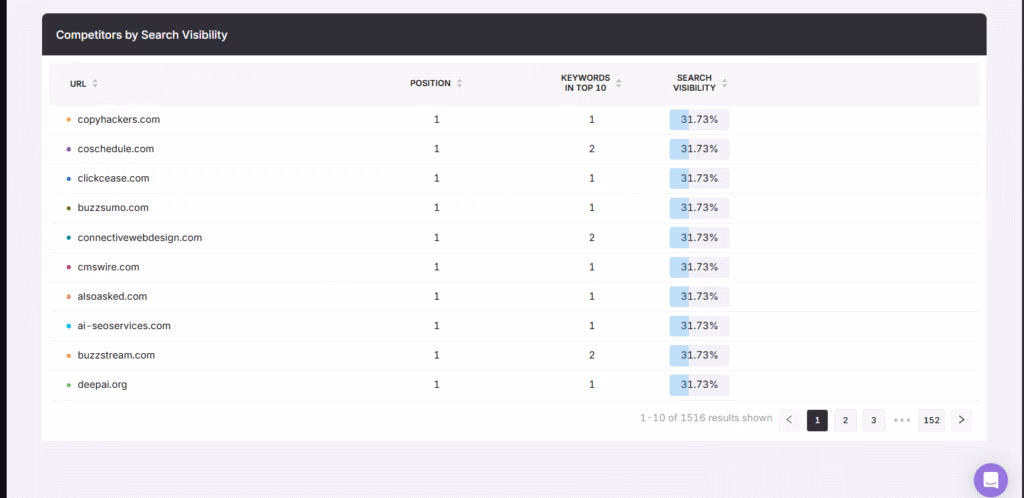Screen dimensions: 1024x498
Task: Select current page 1 button
Action: click(x=817, y=420)
